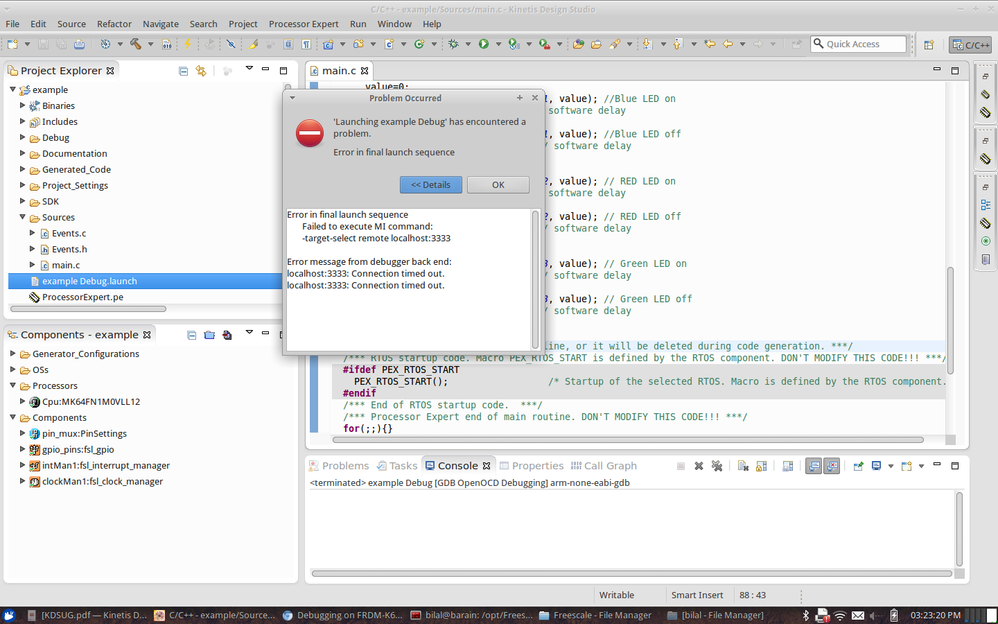998x624 pixels.
Task: Click the lightning bolt flash icon
Action: (x=187, y=44)
